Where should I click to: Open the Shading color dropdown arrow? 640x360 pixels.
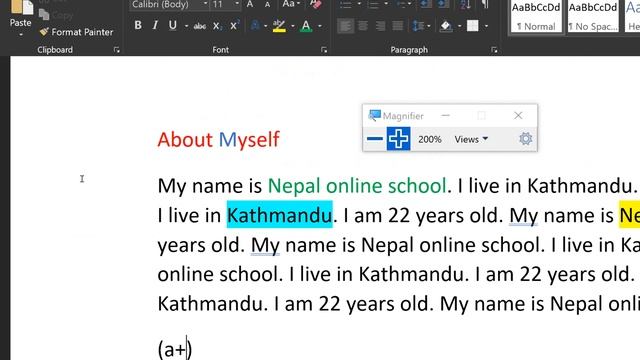[459, 26]
